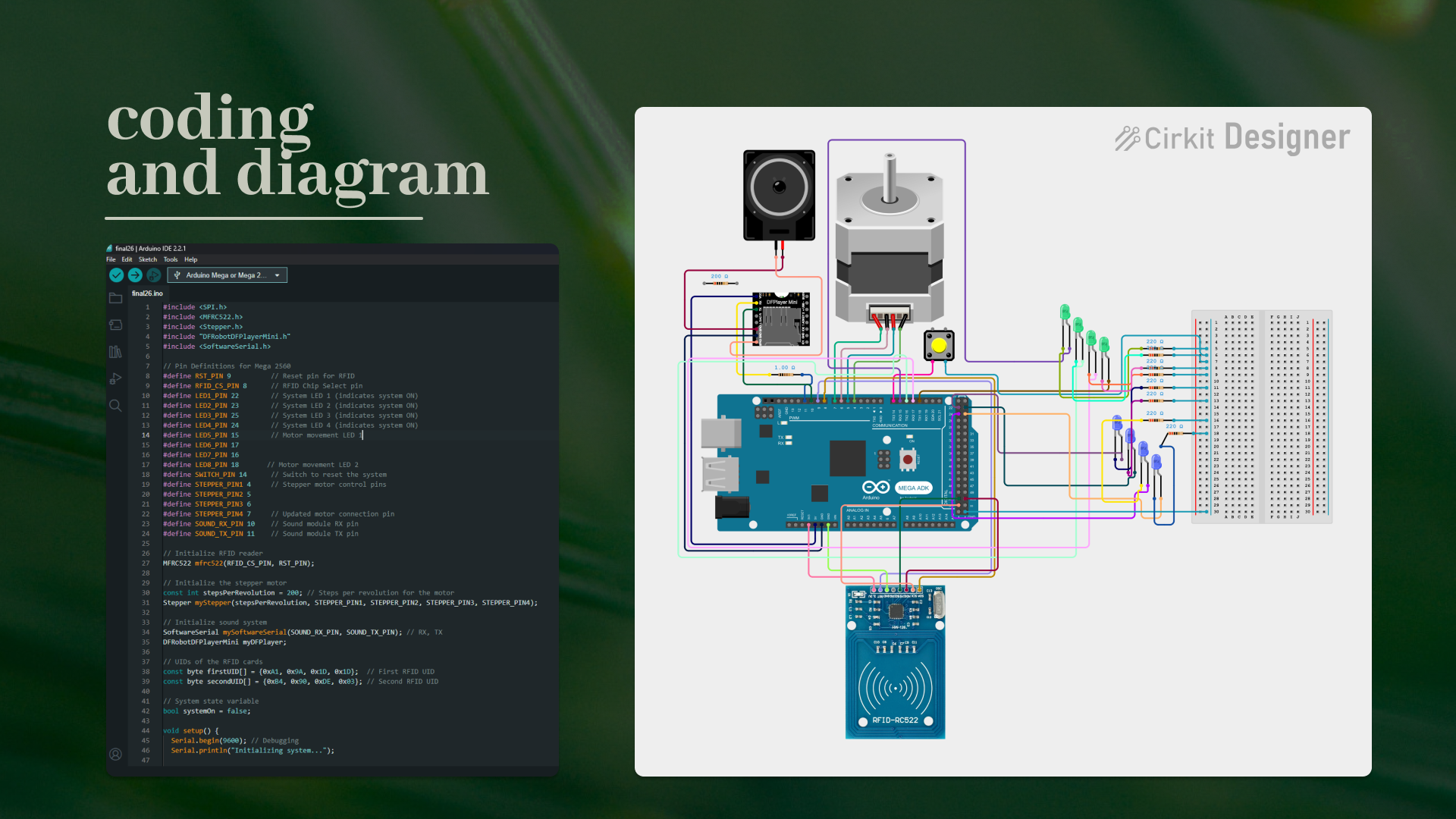Viewport: 1456px width, 819px height.
Task: Open the Sketch menu
Action: [148, 259]
